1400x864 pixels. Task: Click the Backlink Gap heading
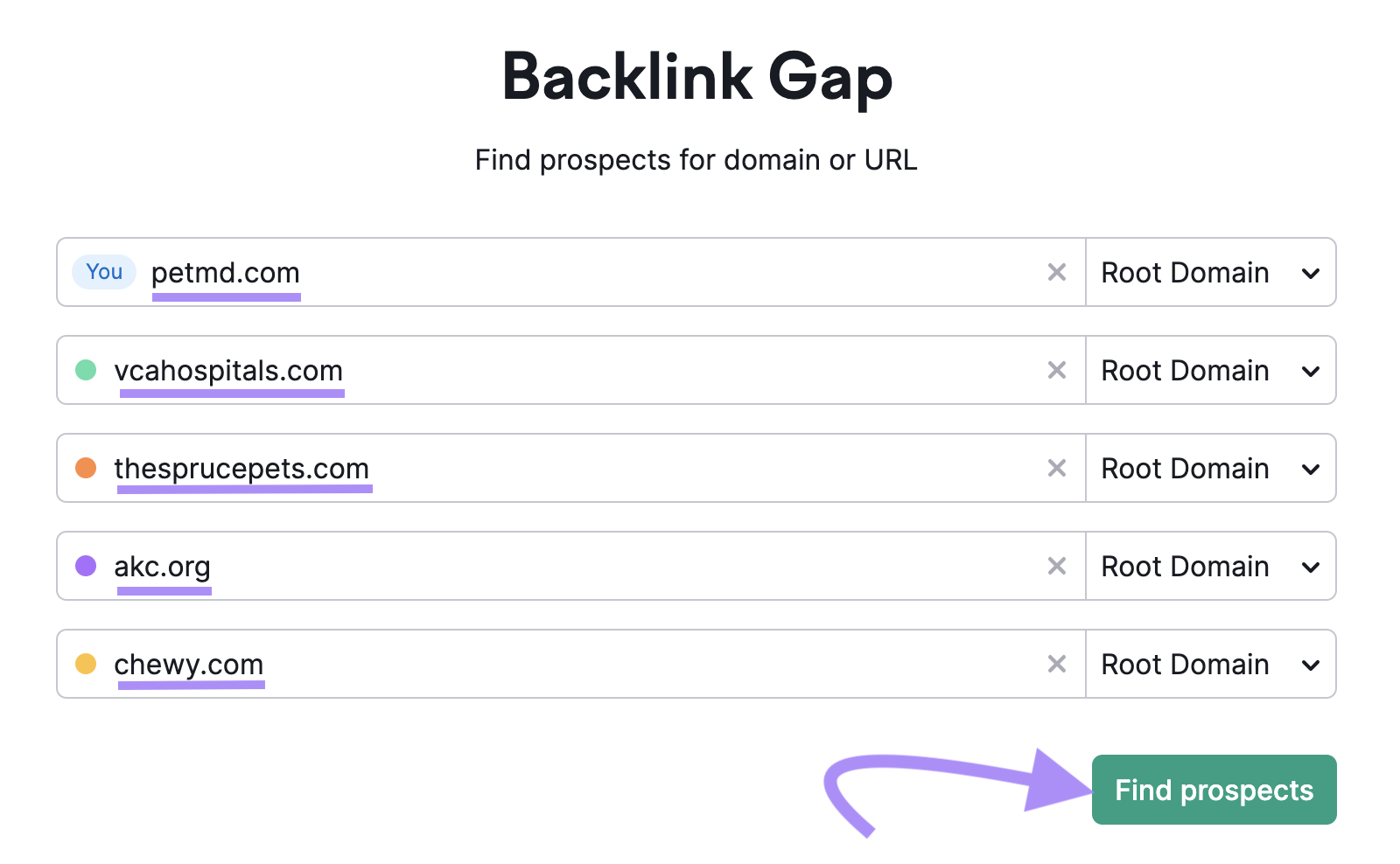click(698, 78)
